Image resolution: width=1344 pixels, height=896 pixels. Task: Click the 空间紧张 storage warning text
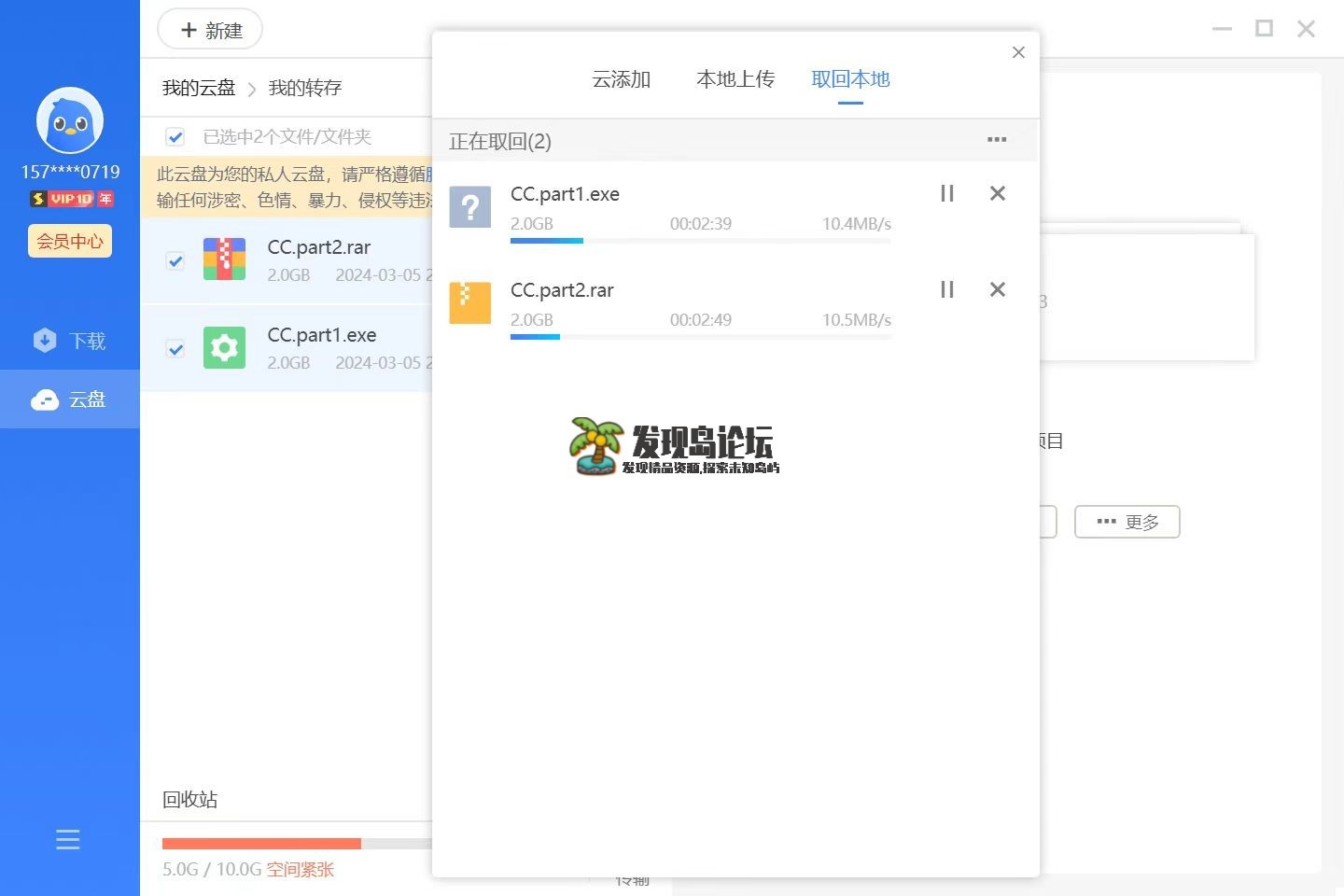point(301,869)
